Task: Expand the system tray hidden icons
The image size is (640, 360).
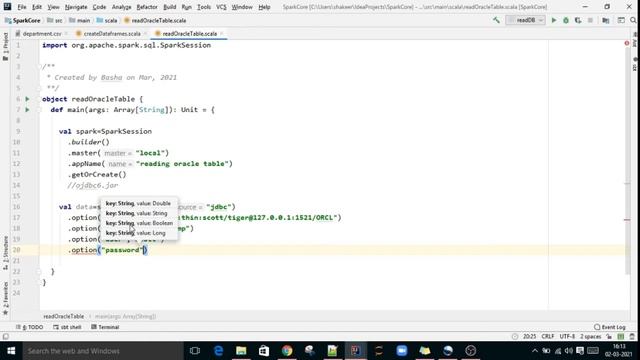Action: (535, 351)
